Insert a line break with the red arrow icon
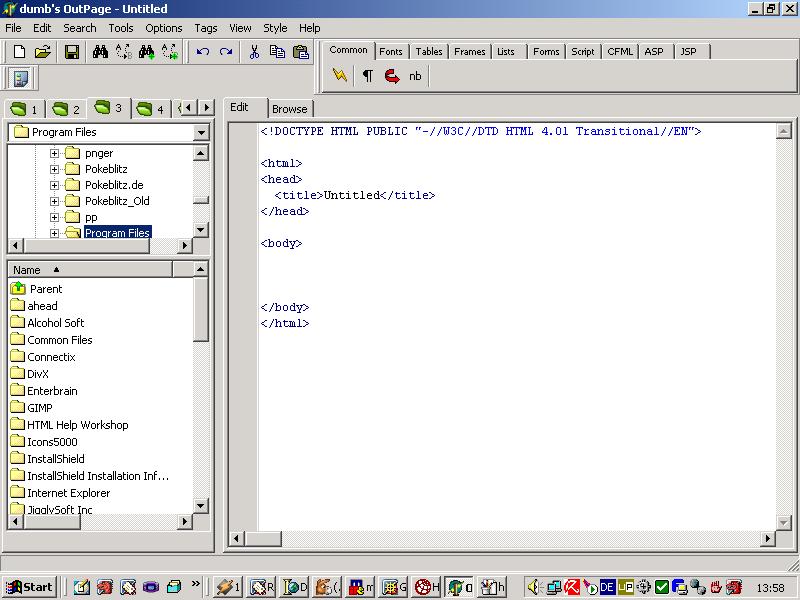 click(x=392, y=76)
